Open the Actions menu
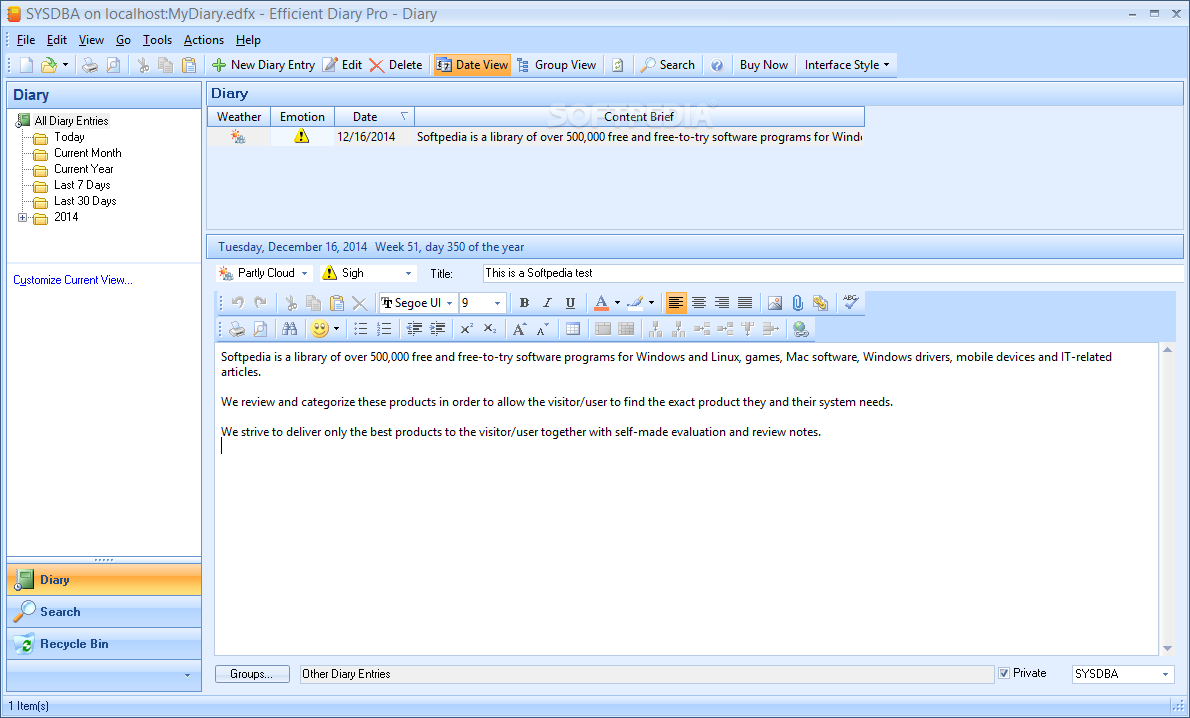1190x718 pixels. (203, 40)
